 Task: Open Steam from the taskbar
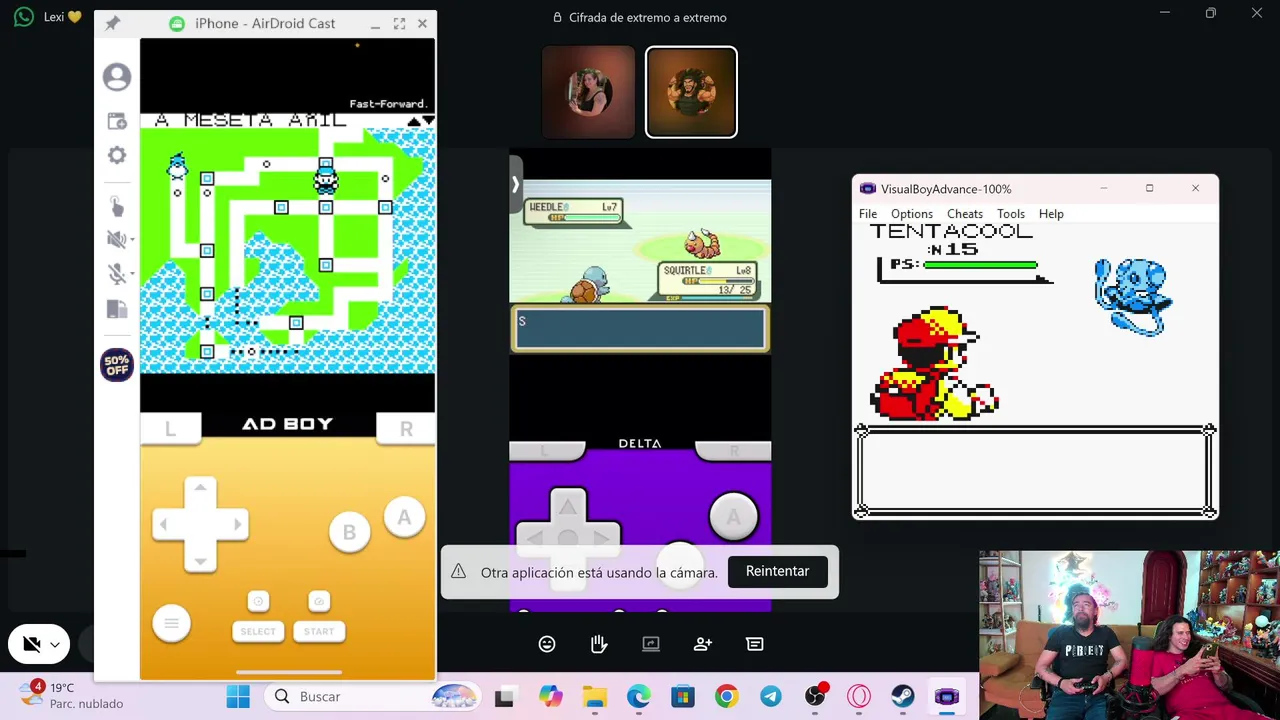[903, 697]
